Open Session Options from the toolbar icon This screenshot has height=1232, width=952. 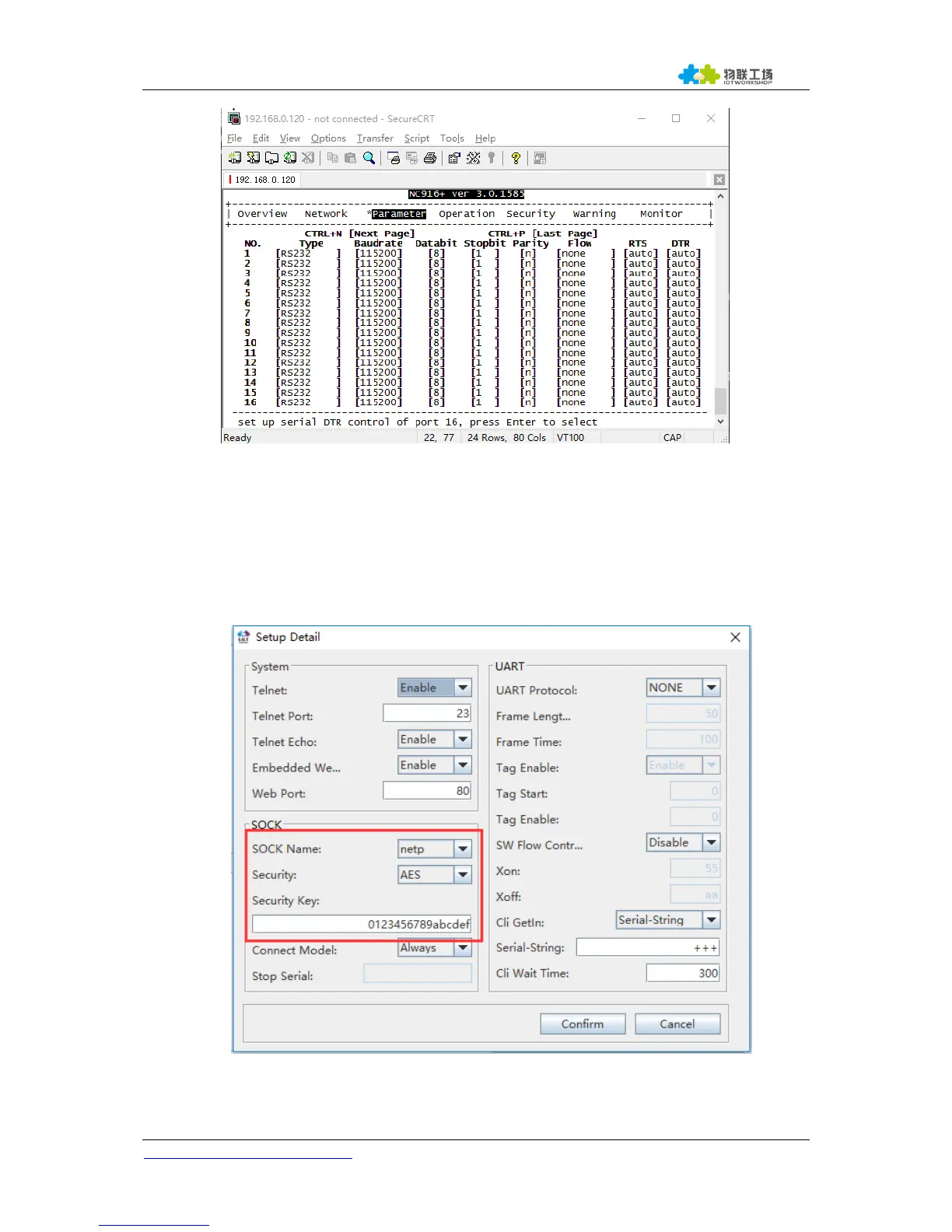454,158
